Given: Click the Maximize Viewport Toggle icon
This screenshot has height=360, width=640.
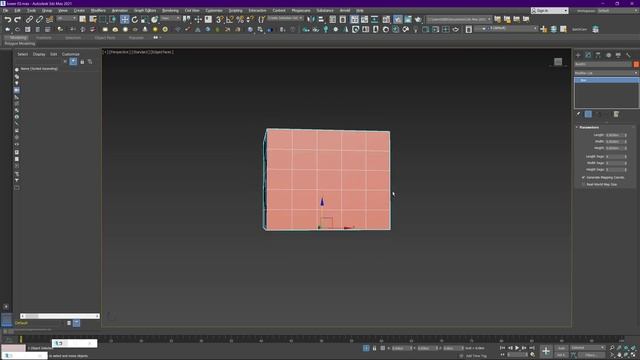Looking at the screenshot, I should click(x=633, y=355).
